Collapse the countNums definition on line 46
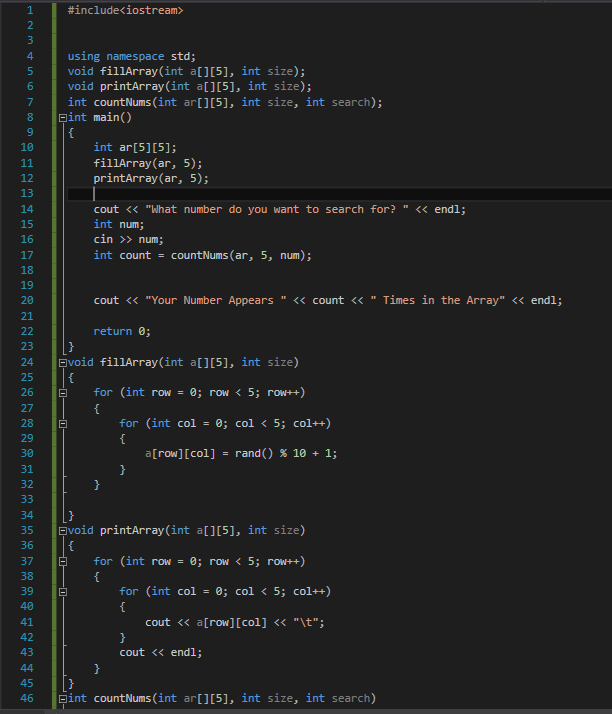 [63, 699]
